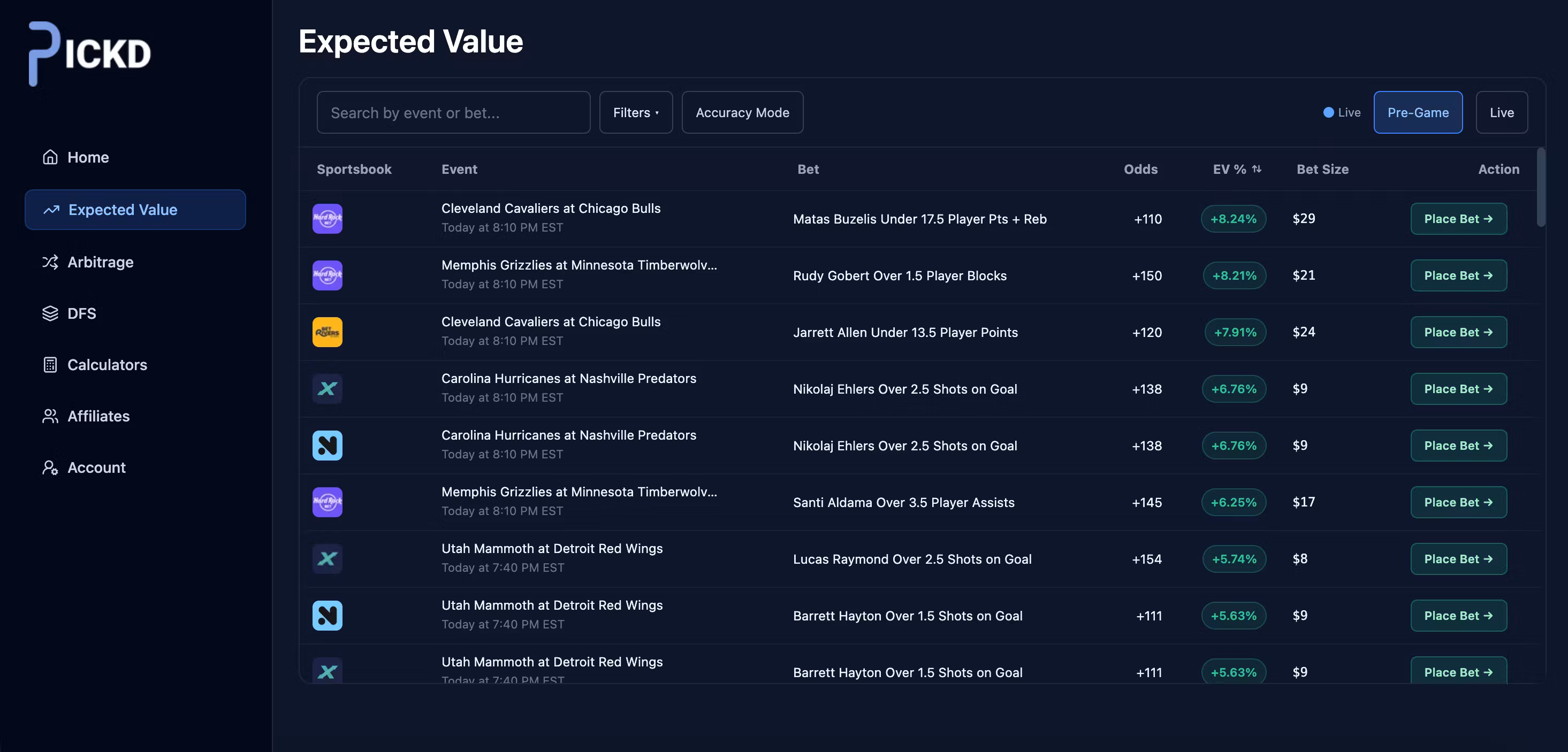Sort by EV % column arrows
Viewport: 1568px width, 752px height.
[1257, 169]
